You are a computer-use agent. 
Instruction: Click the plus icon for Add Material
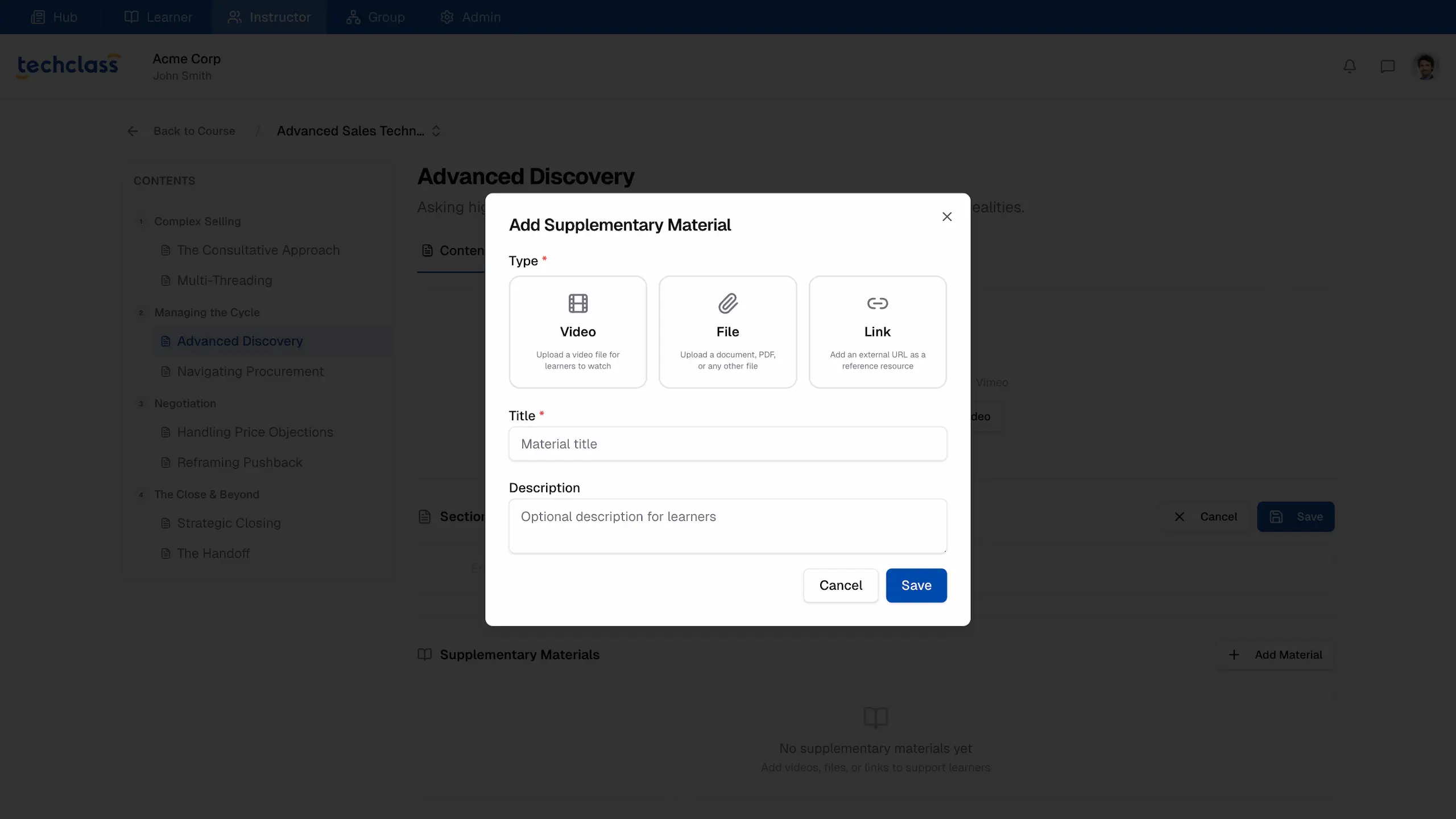(1234, 655)
